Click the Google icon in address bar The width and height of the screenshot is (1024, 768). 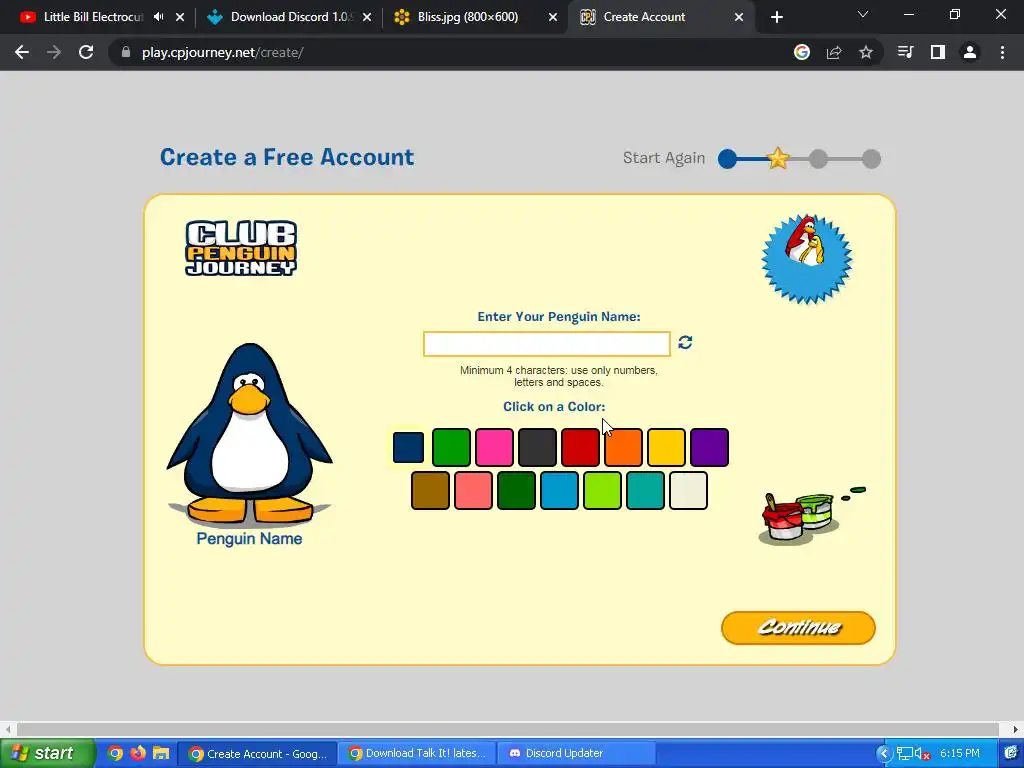click(802, 52)
